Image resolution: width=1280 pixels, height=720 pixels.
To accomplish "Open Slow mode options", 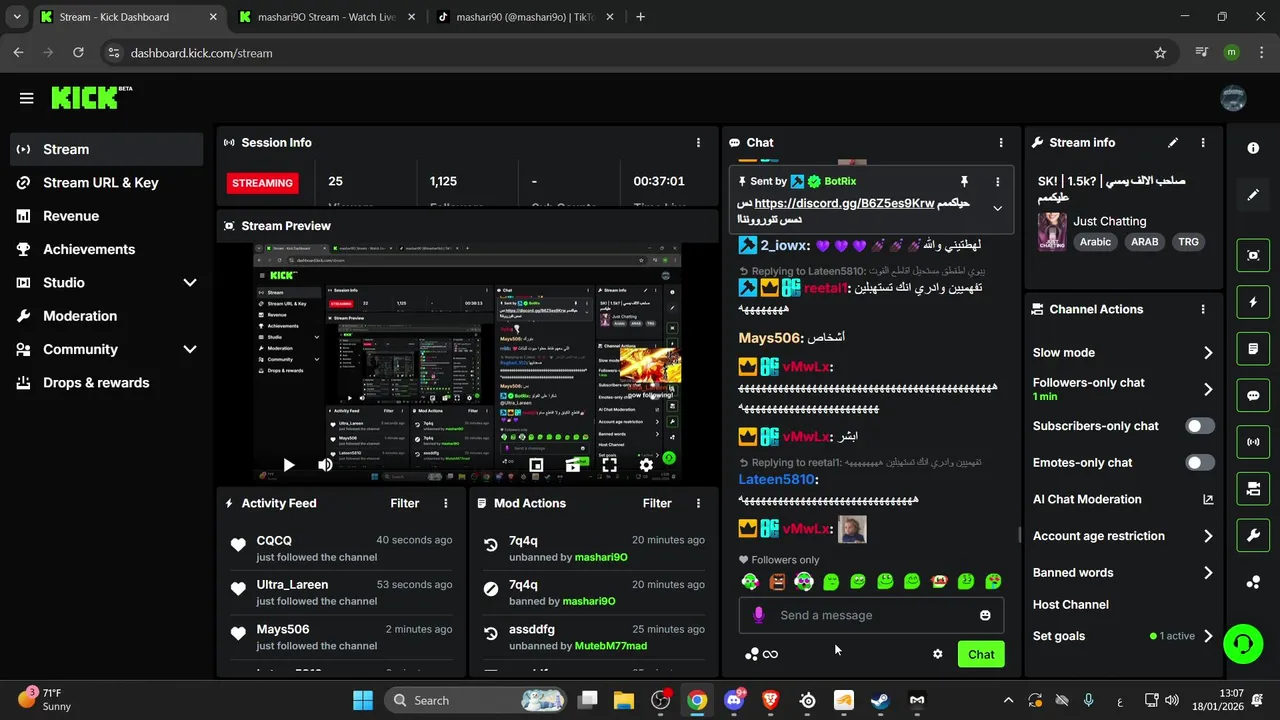I will tap(1123, 353).
